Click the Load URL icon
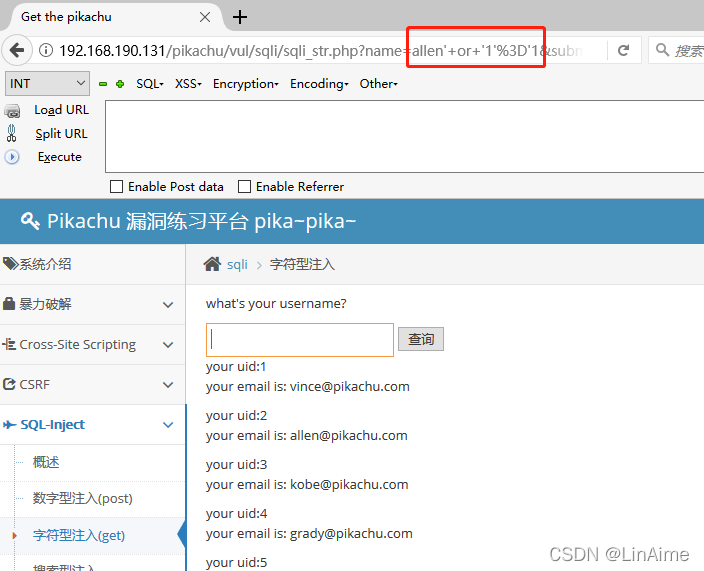The width and height of the screenshot is (704, 571). (12, 110)
